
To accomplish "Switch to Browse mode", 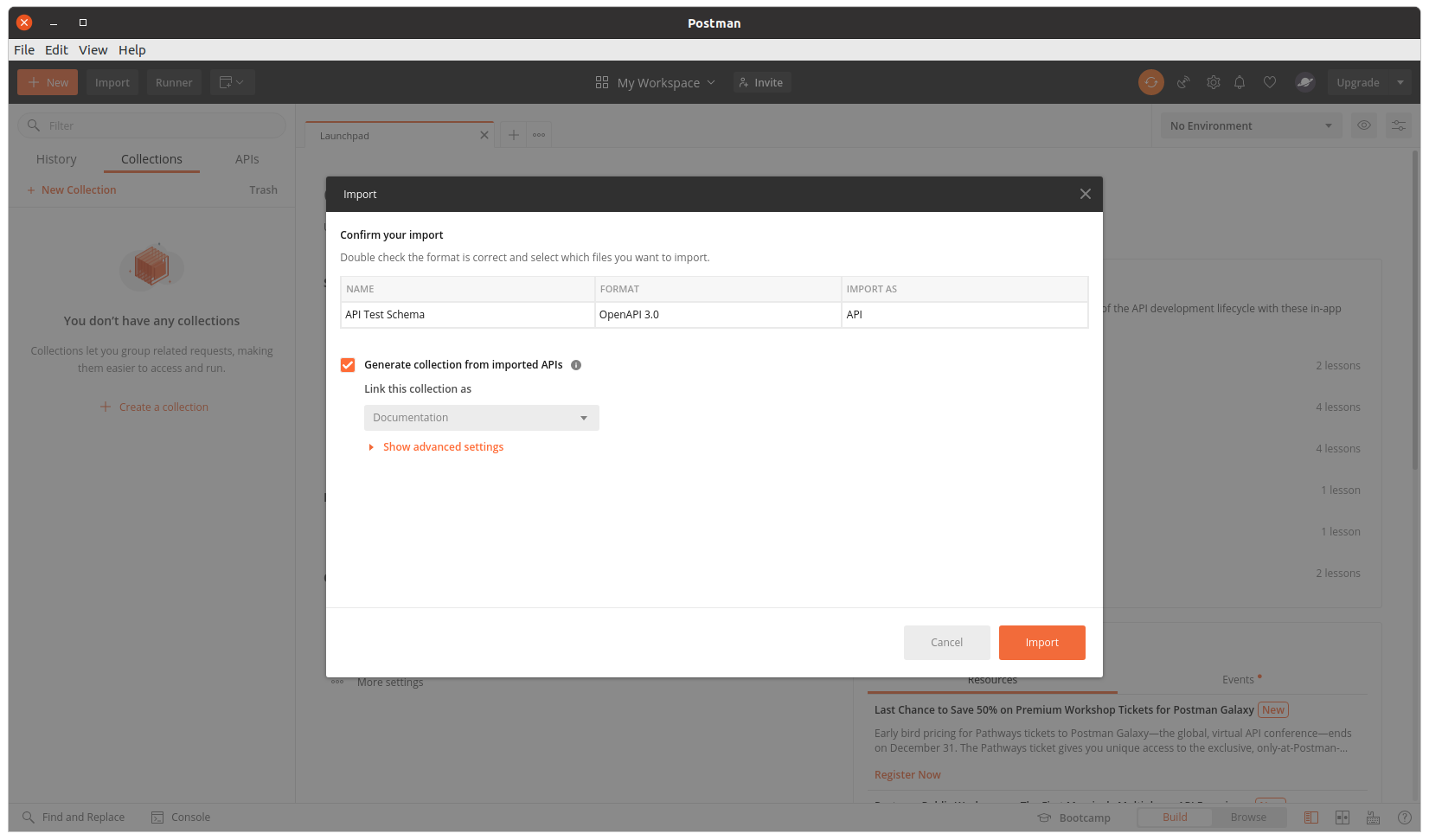I will coord(1248,818).
